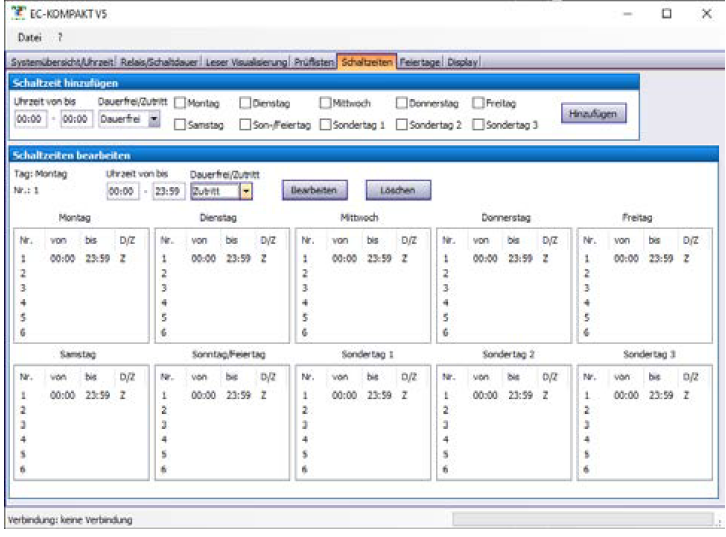Open the ? help menu
The image size is (726, 537).
(x=60, y=38)
